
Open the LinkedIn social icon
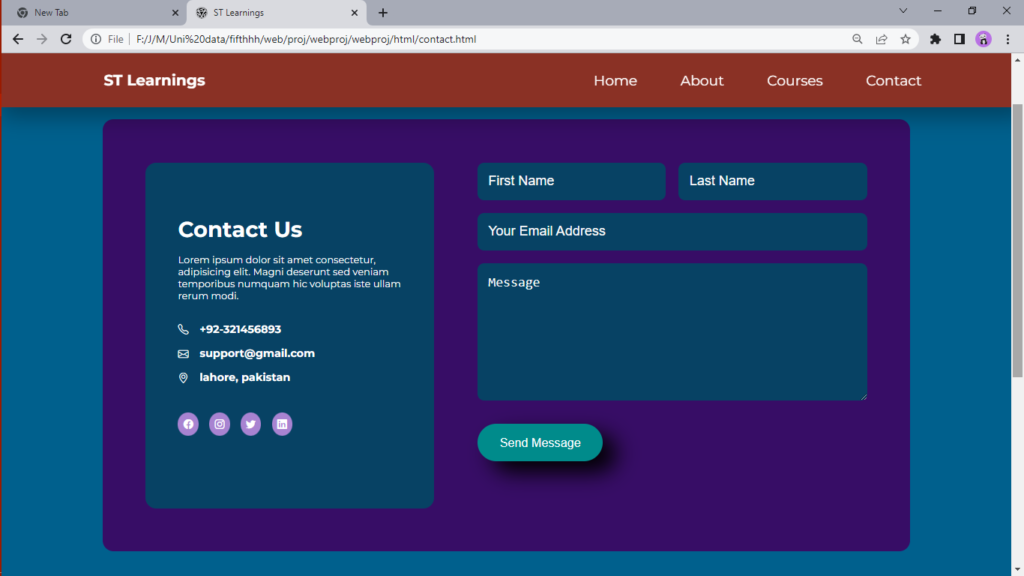click(282, 424)
